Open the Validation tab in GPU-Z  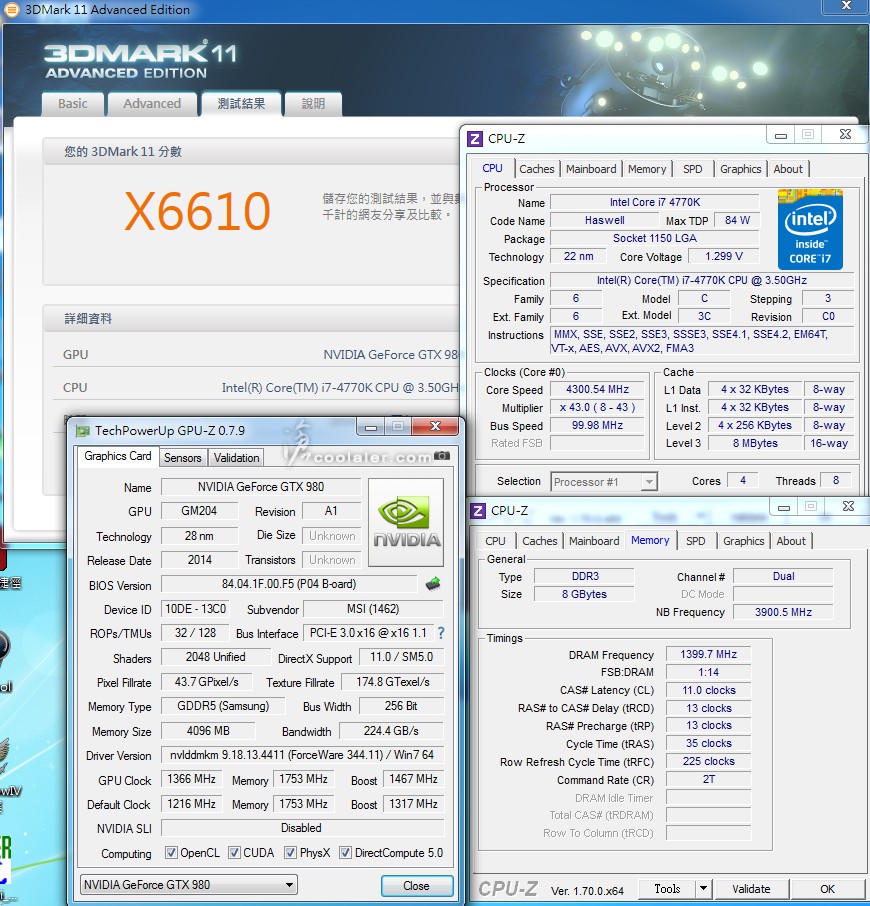tap(236, 458)
